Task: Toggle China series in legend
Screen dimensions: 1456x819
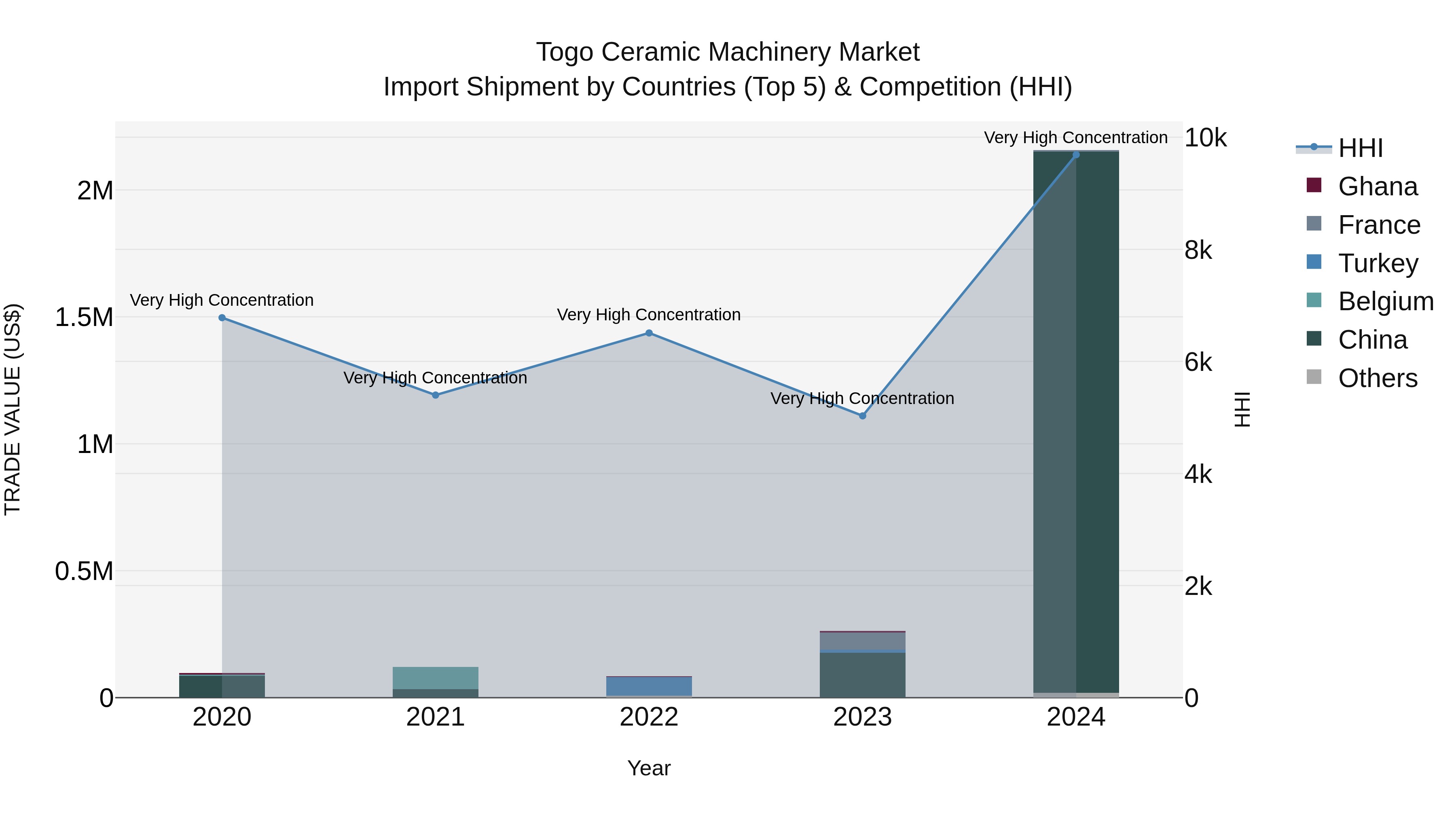Action: tap(1357, 340)
